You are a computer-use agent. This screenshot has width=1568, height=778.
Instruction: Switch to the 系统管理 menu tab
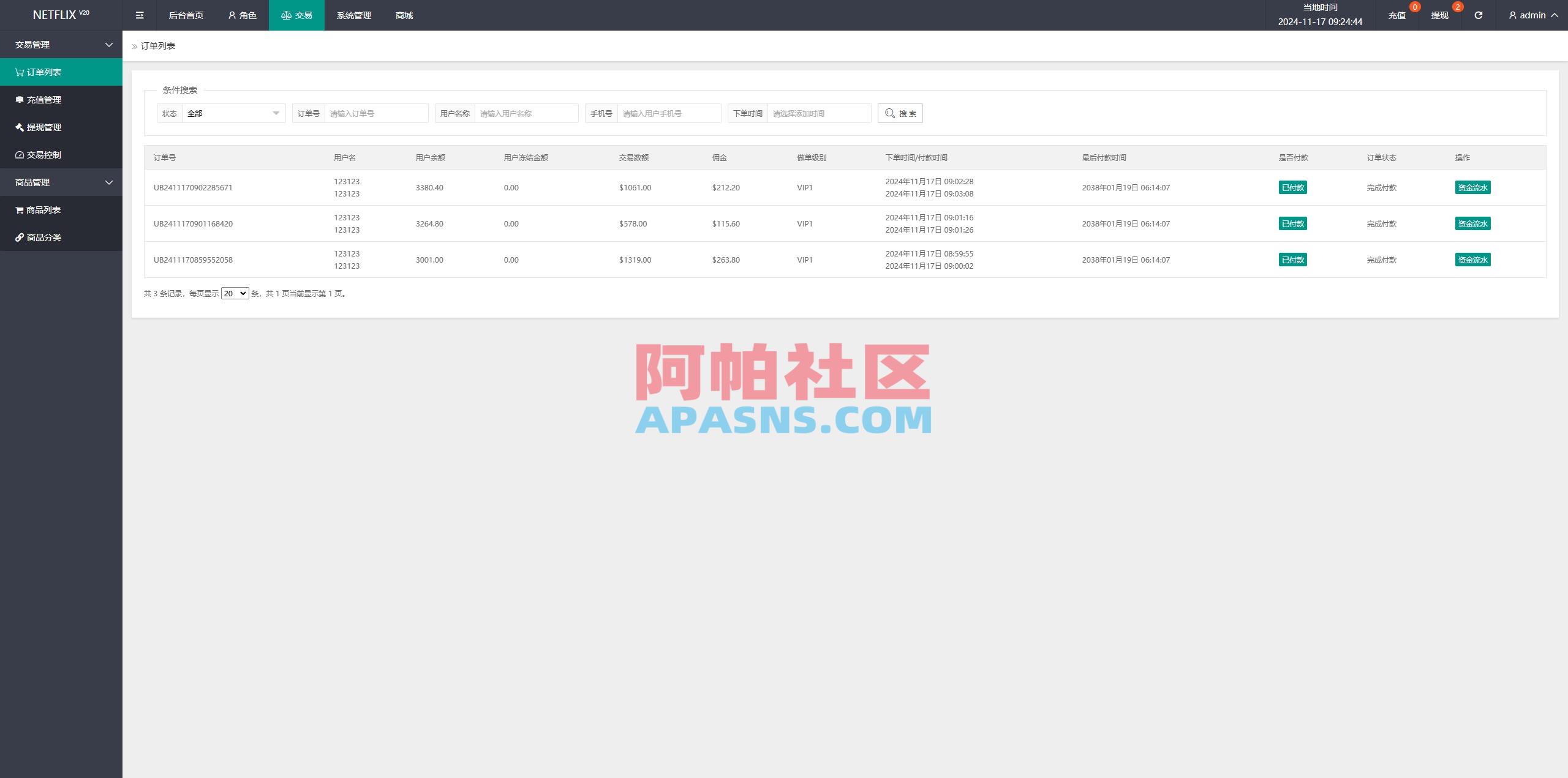click(x=353, y=15)
